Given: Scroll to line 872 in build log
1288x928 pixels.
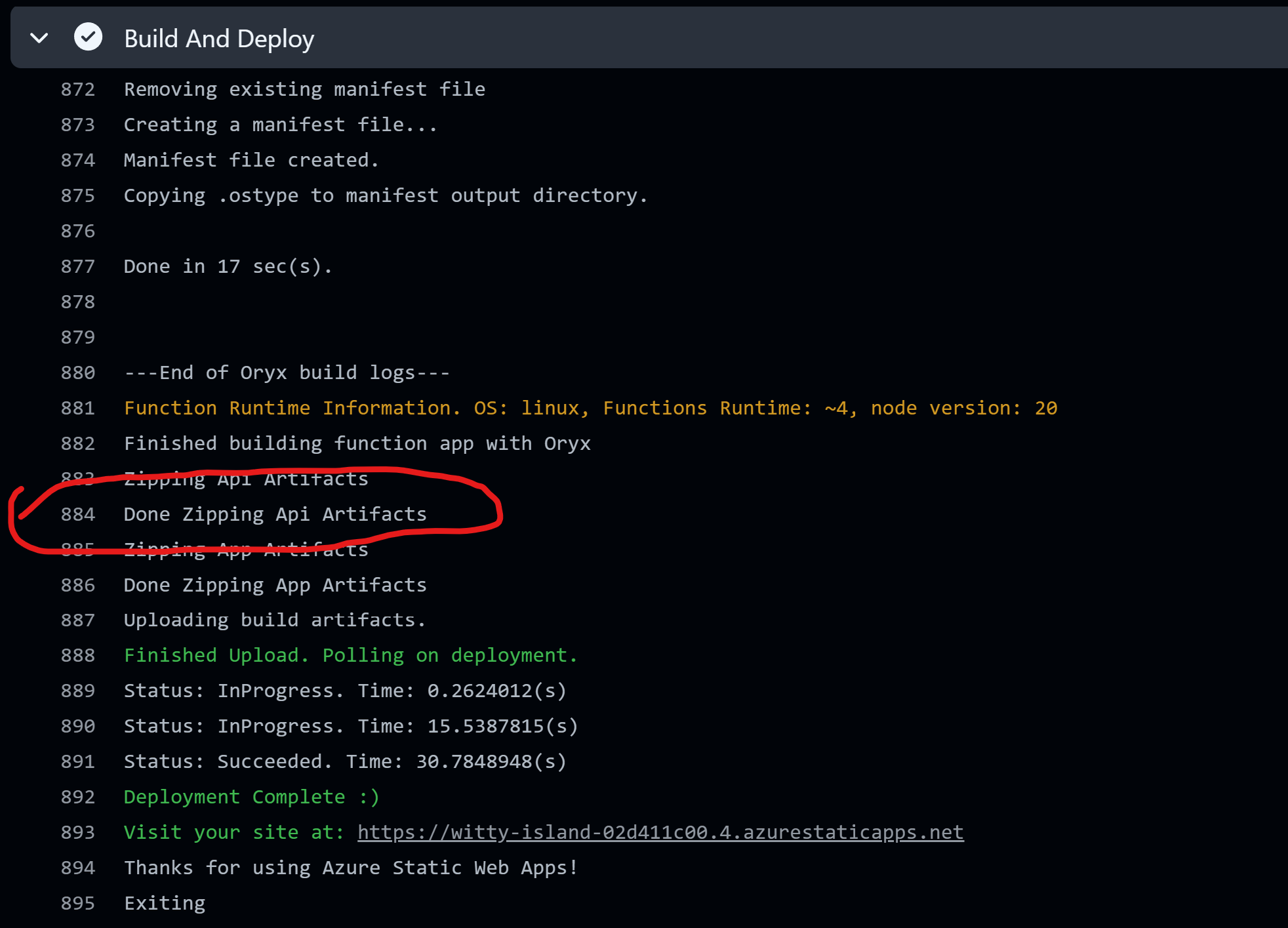Looking at the screenshot, I should click(79, 89).
